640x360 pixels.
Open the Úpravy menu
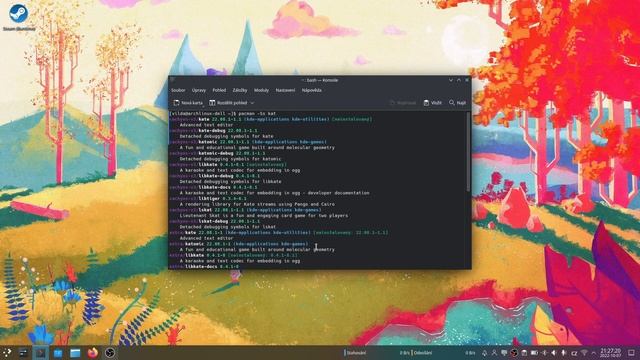pos(199,90)
